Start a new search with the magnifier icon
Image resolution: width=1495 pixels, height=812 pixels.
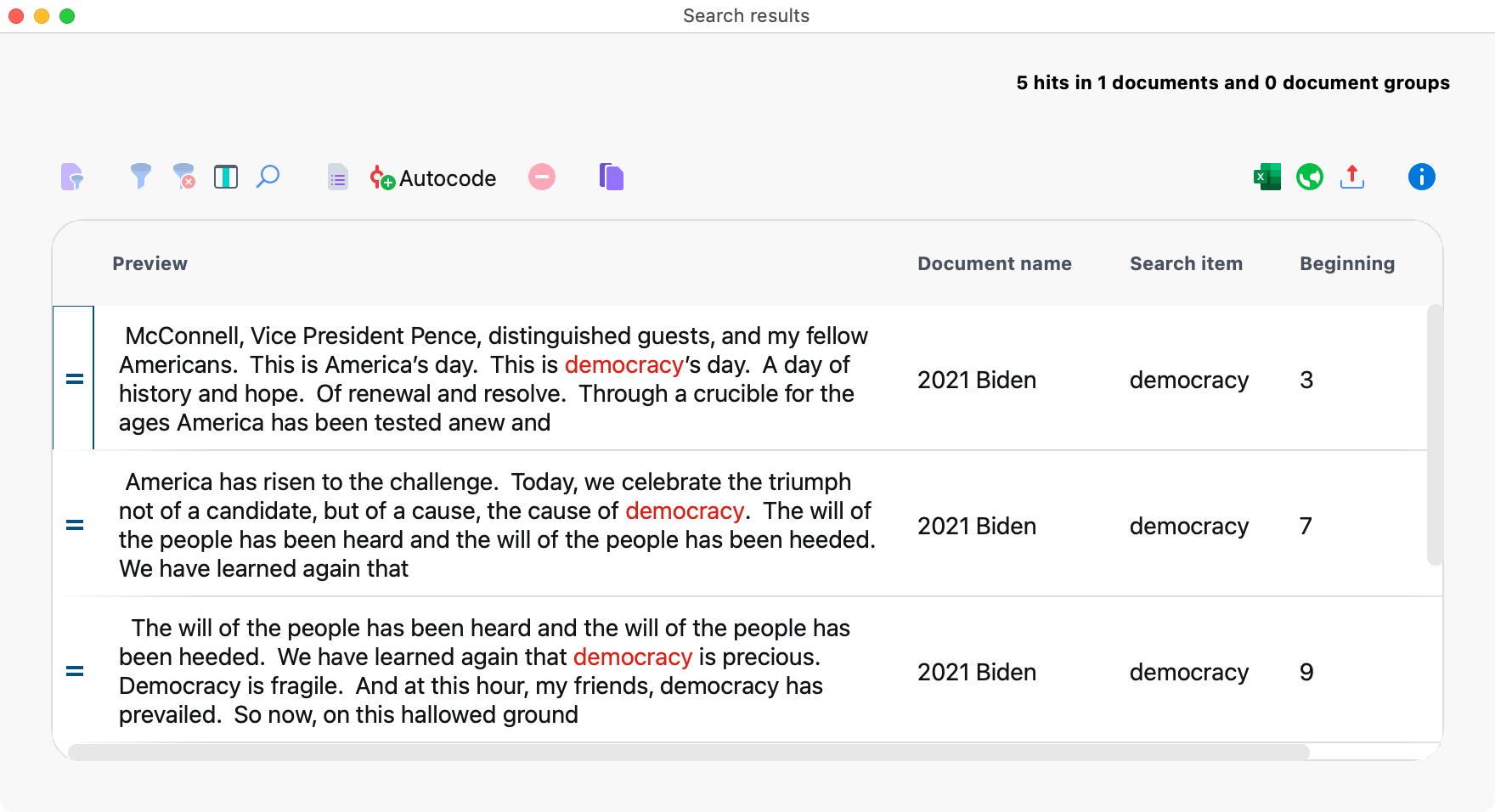click(x=268, y=177)
